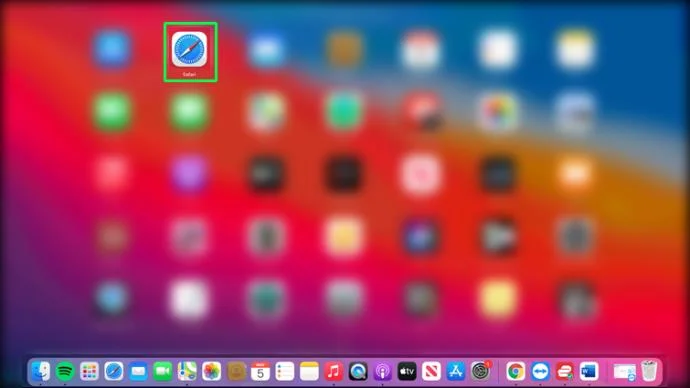The height and width of the screenshot is (388, 690).
Task: Open Contacts from the Dock
Action: pos(236,372)
